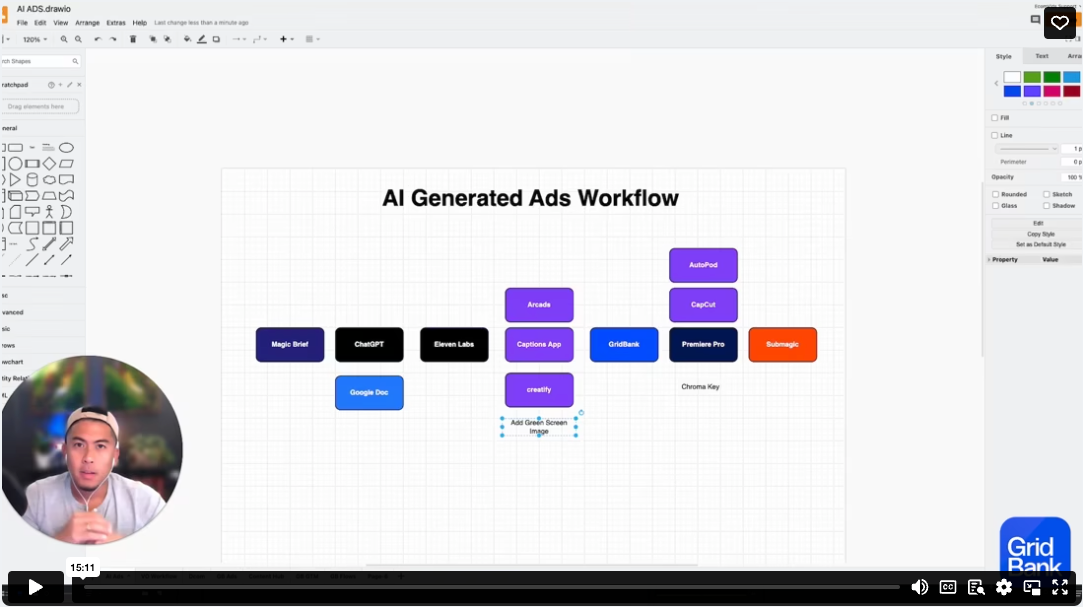The image size is (1083, 607).
Task: Open the Arrange menu
Action: click(87, 22)
